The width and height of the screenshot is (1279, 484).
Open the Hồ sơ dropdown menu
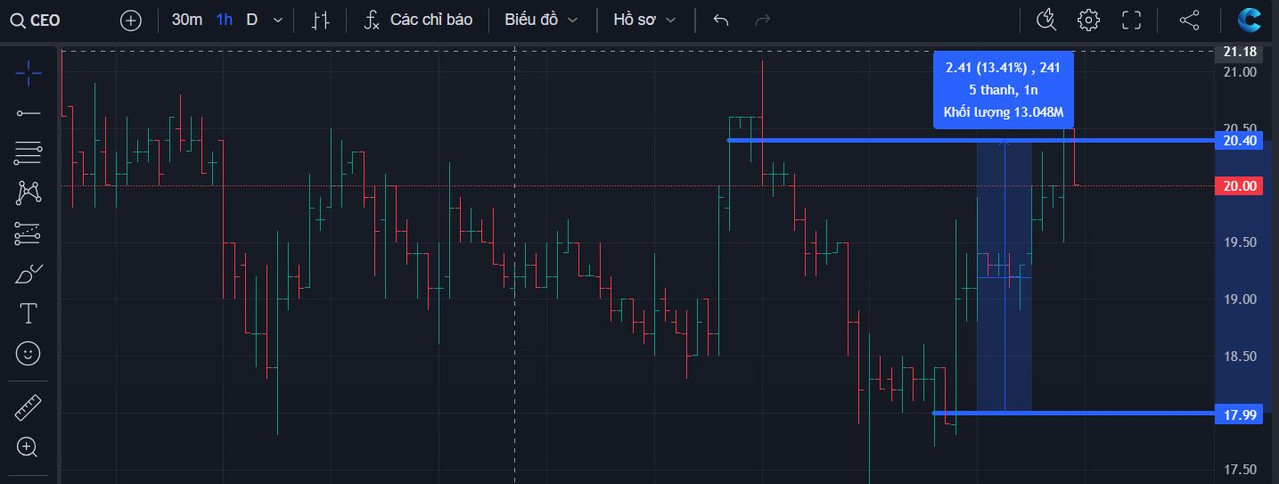[644, 20]
